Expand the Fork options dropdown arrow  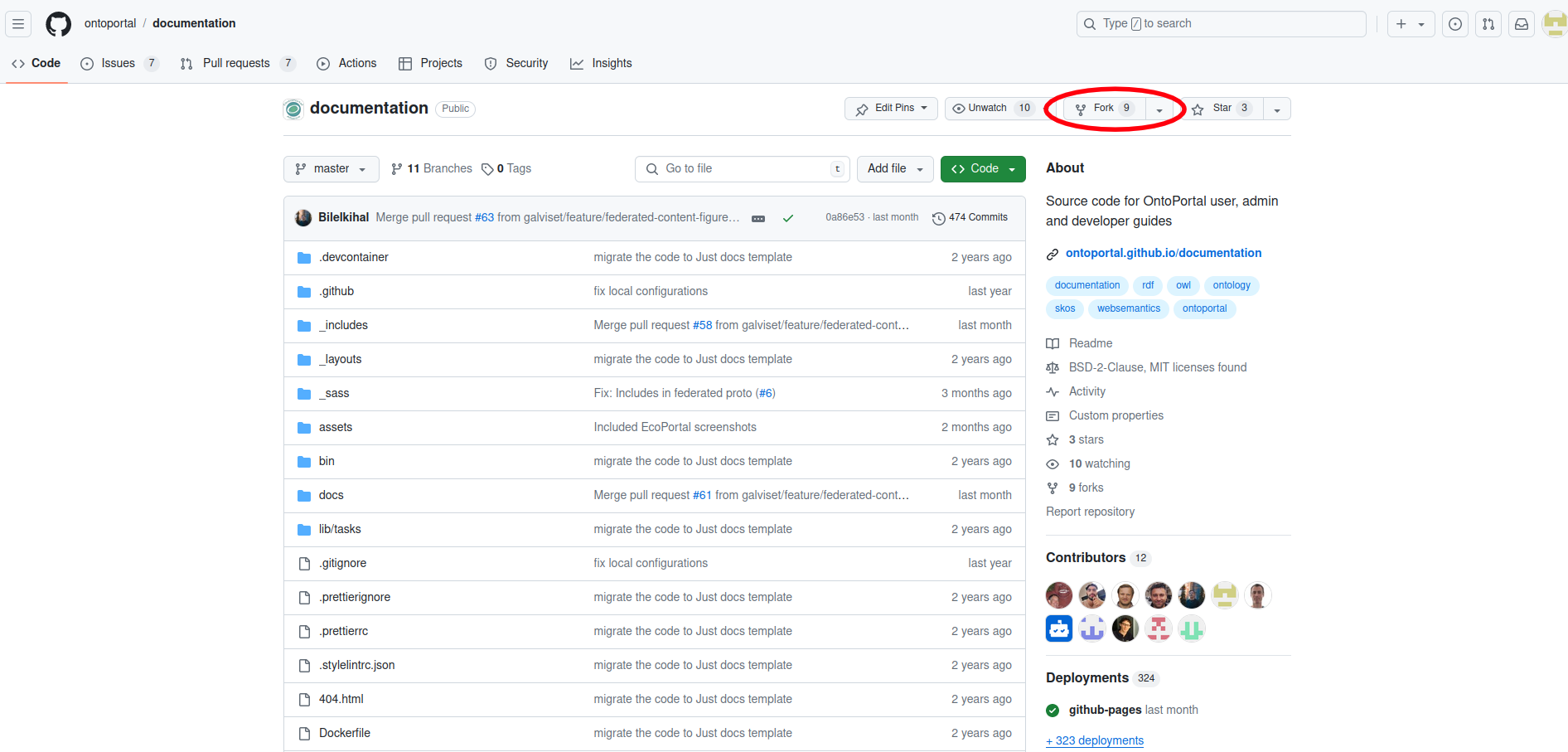click(x=1159, y=109)
